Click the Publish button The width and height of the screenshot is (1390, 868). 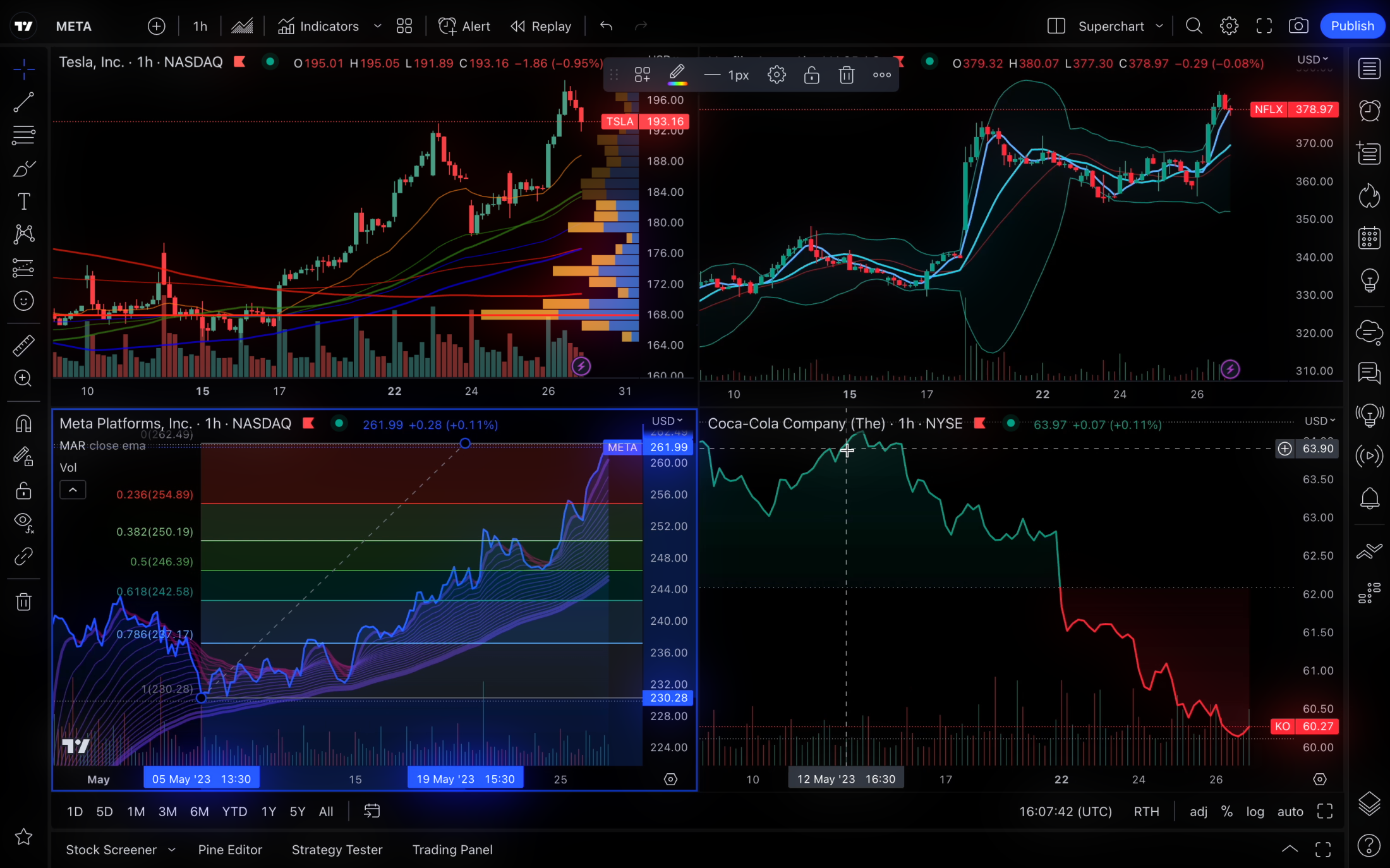pyautogui.click(x=1352, y=26)
